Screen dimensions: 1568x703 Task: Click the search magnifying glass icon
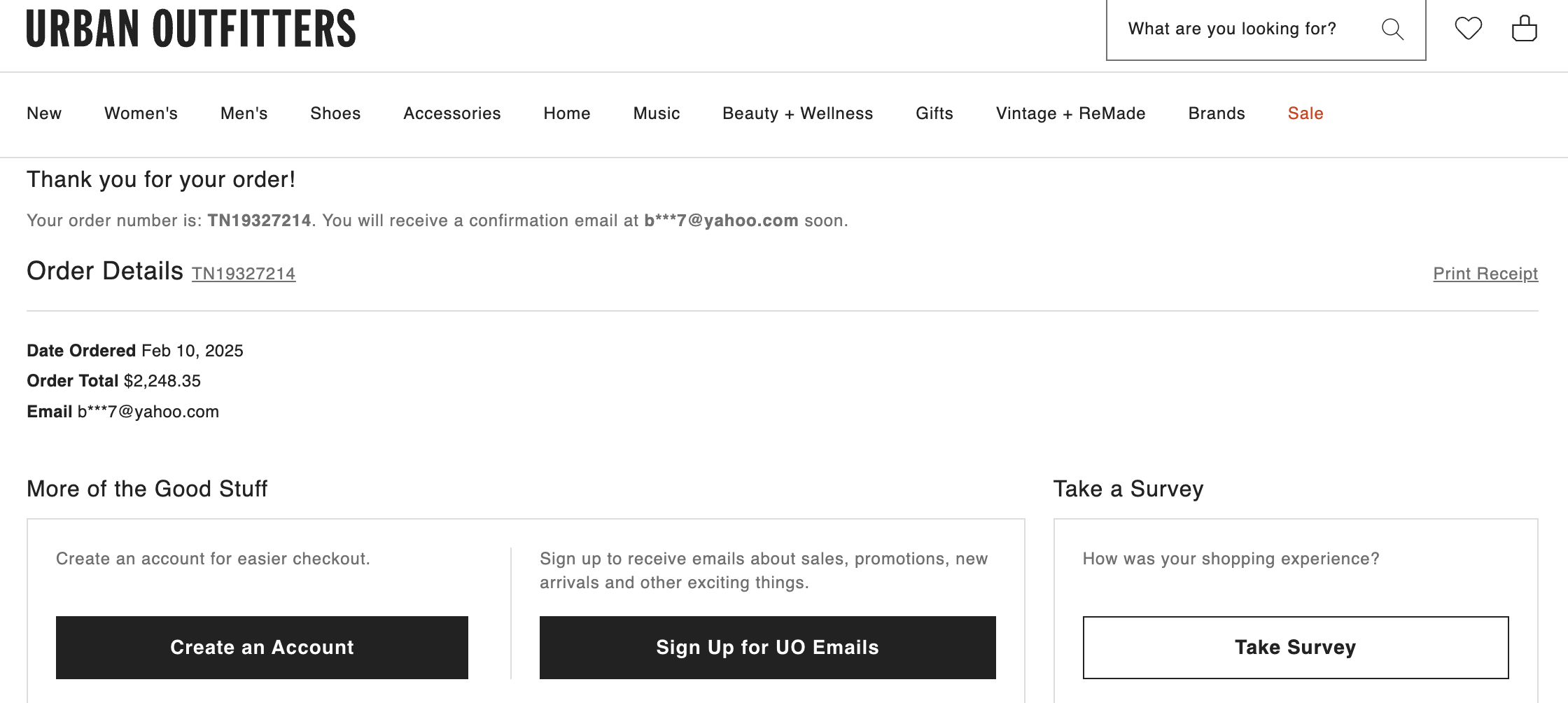[x=1392, y=29]
